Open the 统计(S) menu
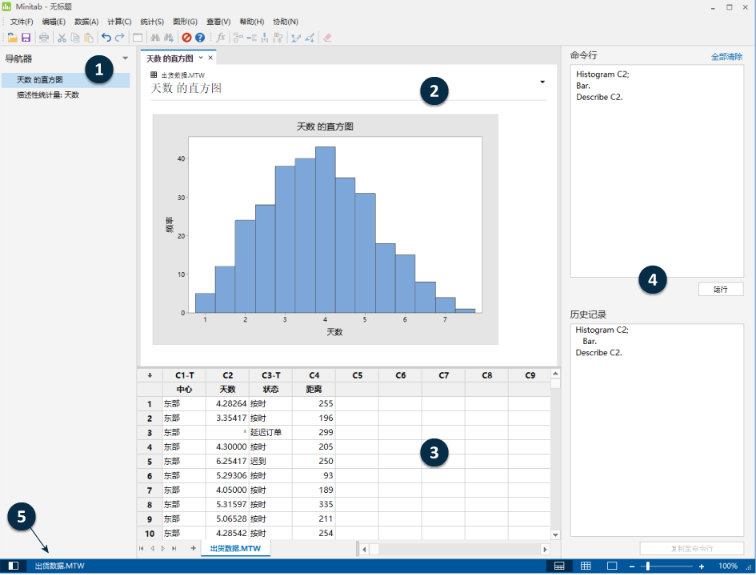This screenshot has height=575, width=756. [152, 21]
